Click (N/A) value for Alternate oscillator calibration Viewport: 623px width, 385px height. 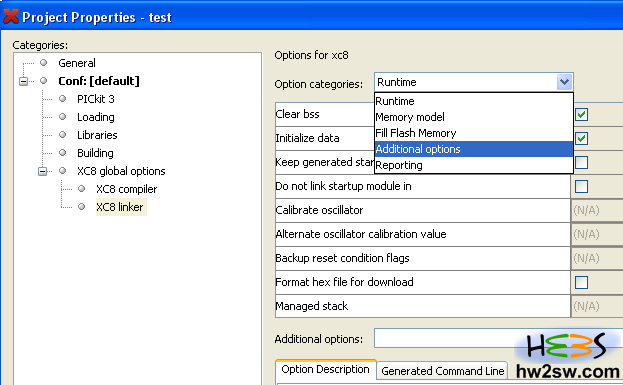pos(586,234)
